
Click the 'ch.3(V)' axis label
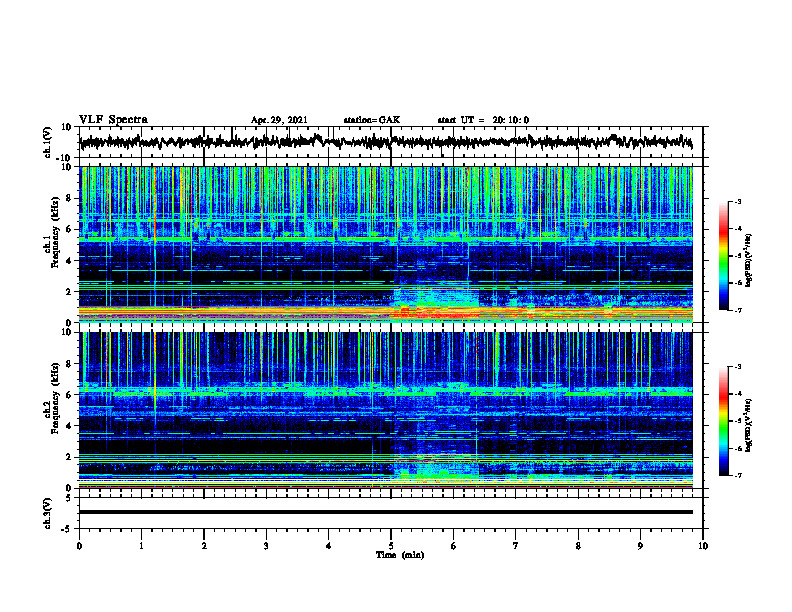click(x=48, y=513)
